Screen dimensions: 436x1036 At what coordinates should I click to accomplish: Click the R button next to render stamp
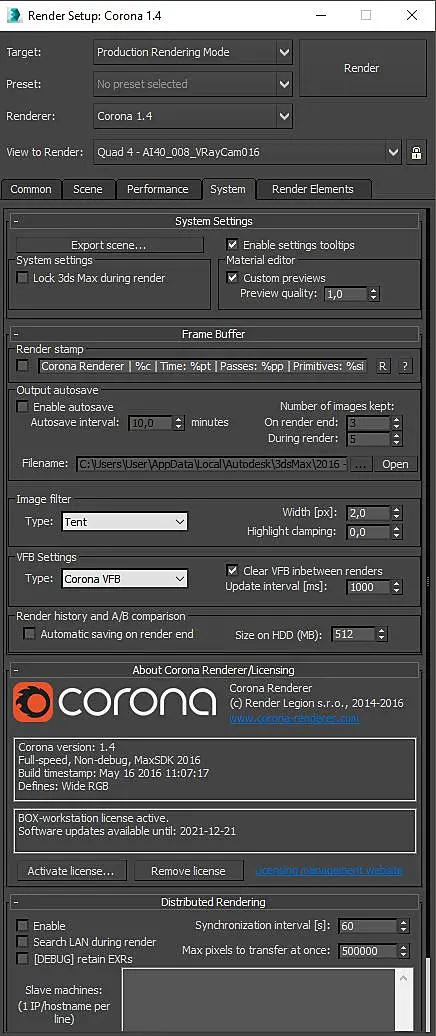(x=382, y=366)
